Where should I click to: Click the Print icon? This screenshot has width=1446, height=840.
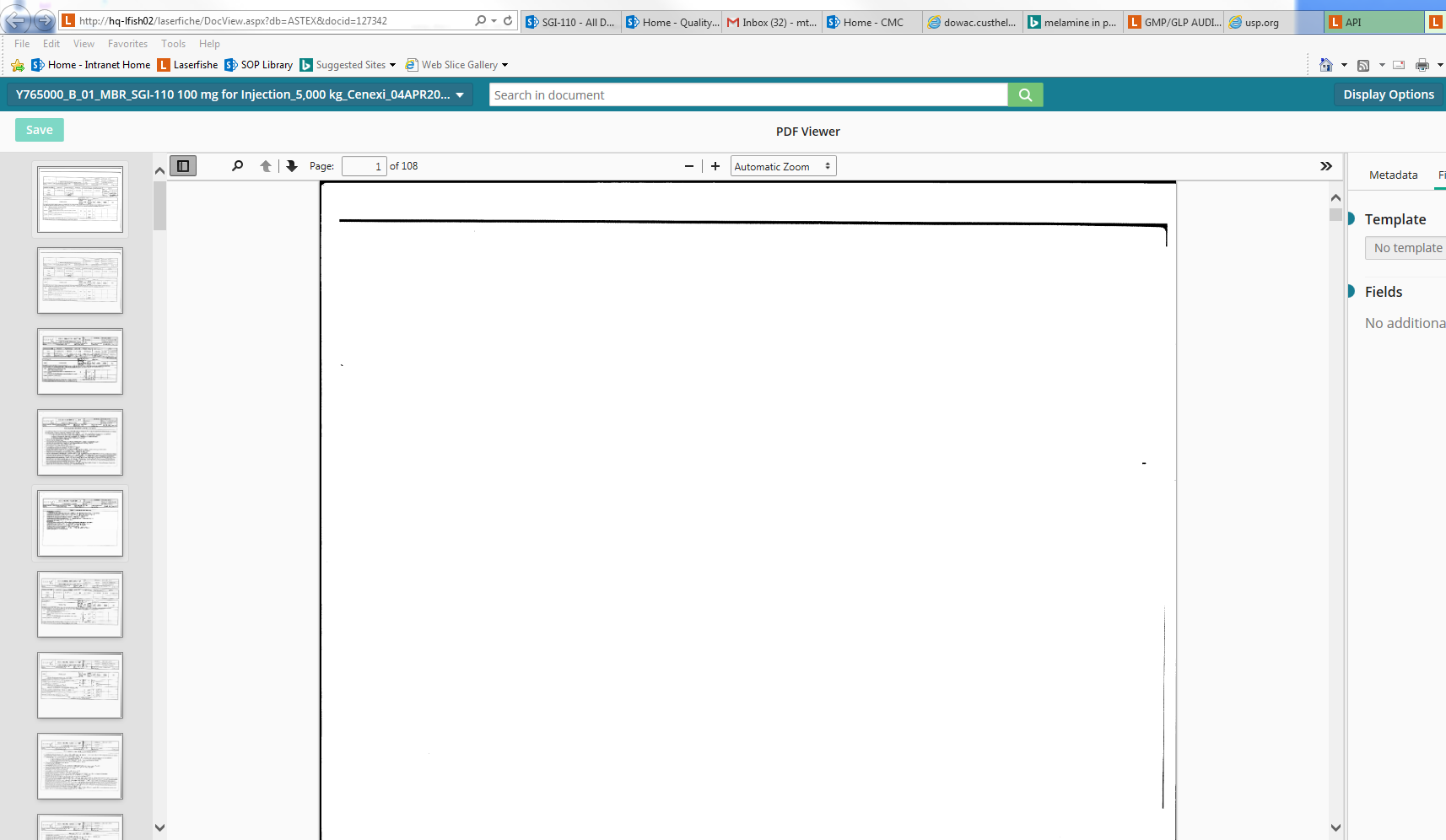pyautogui.click(x=1422, y=65)
